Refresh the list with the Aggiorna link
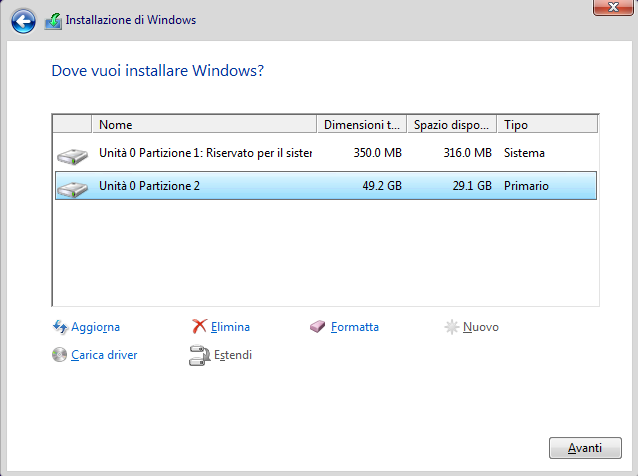Screen dimensions: 638x476 click(95, 327)
